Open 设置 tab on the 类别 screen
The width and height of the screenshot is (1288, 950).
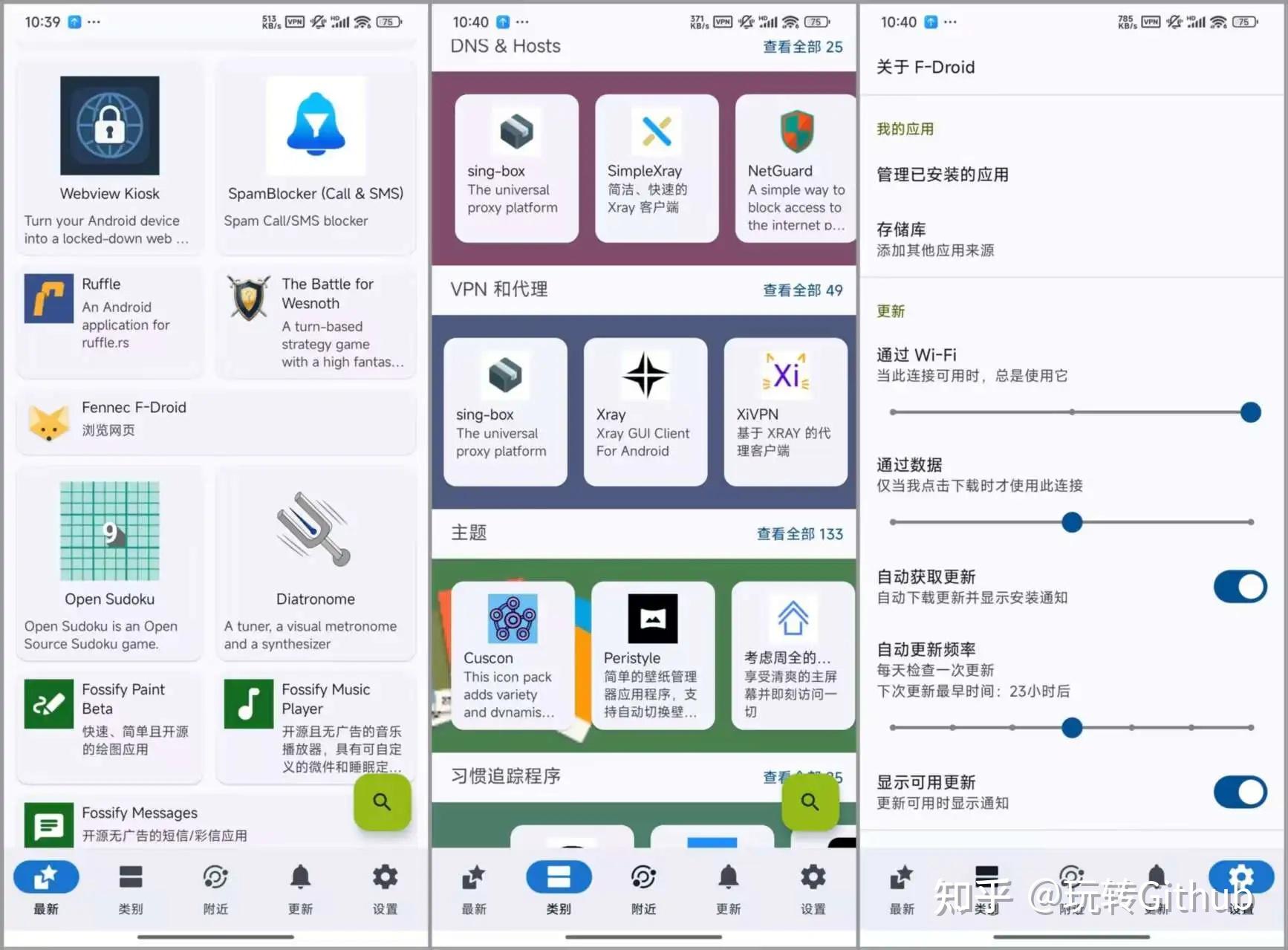pos(813,888)
